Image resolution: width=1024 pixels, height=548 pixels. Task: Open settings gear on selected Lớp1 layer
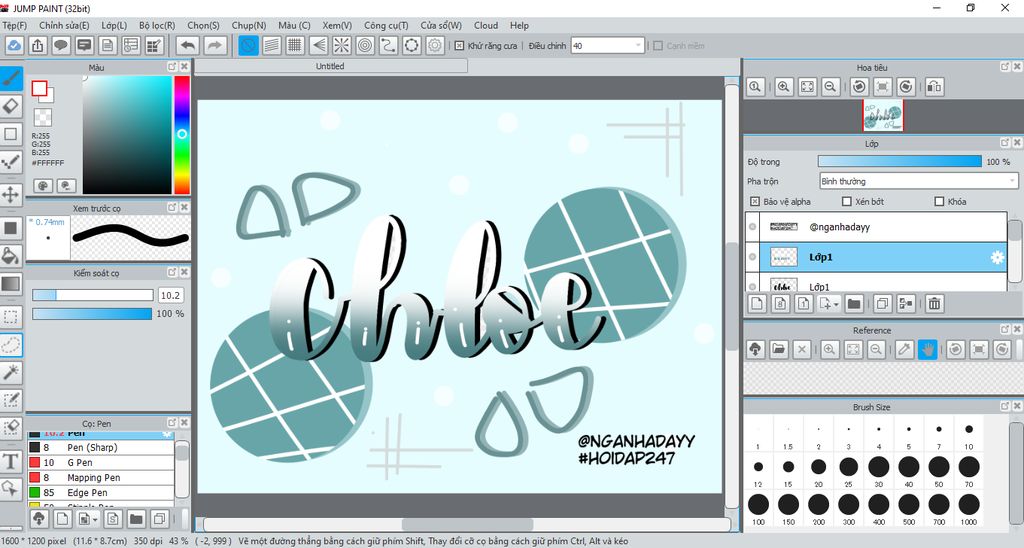point(997,257)
